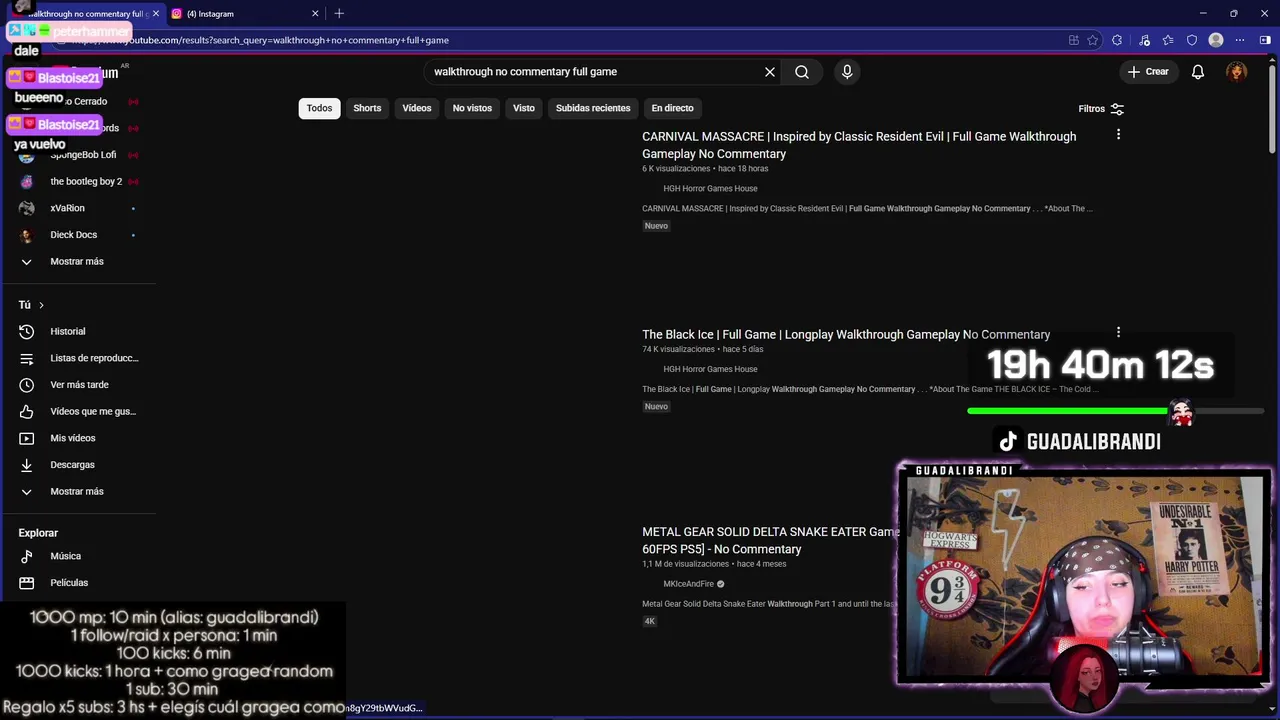Click the search magnifier button
Image resolution: width=1280 pixels, height=720 pixels.
(x=802, y=72)
